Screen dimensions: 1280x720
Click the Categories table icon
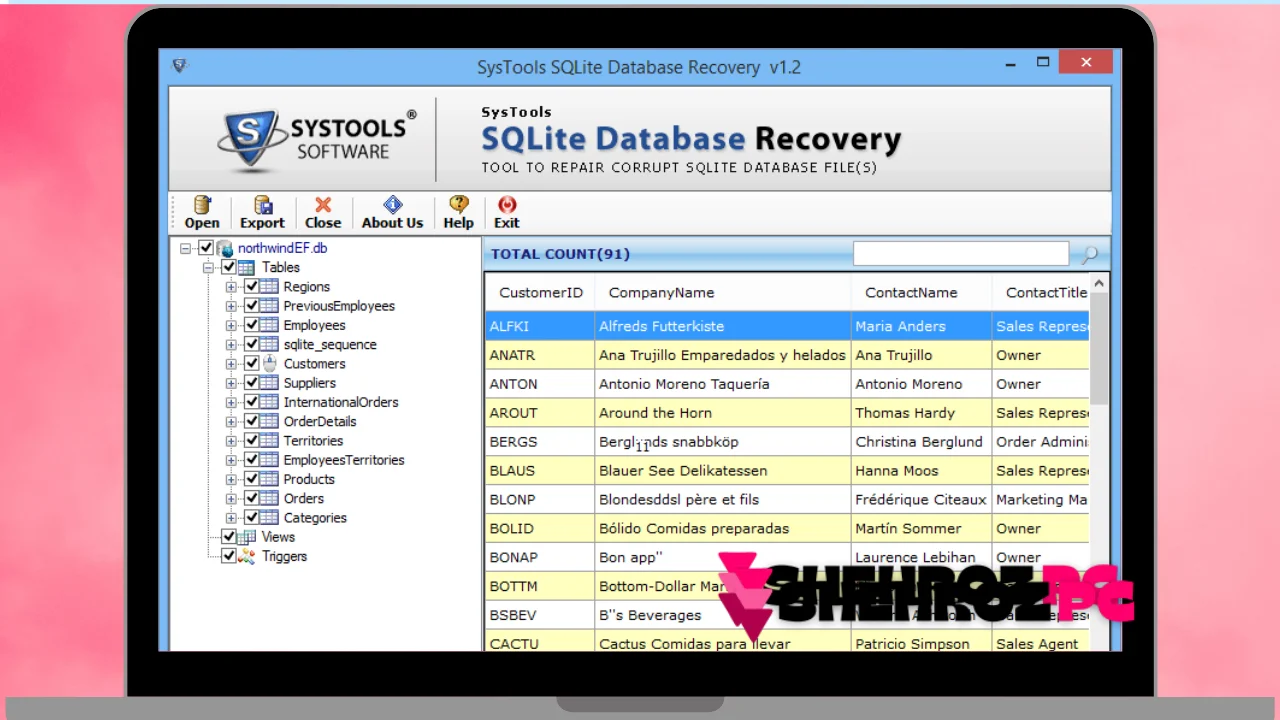(269, 518)
